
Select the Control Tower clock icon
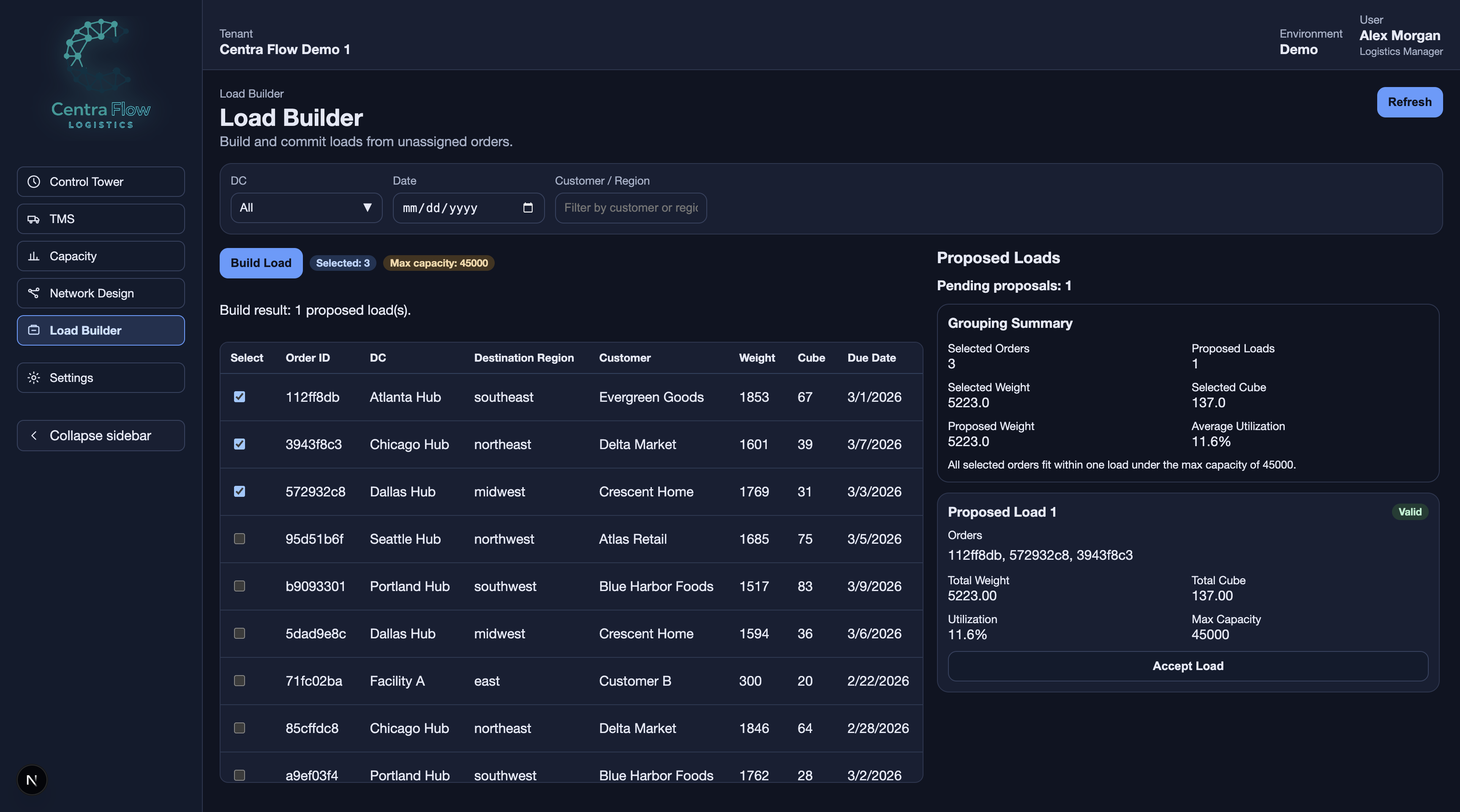[33, 182]
